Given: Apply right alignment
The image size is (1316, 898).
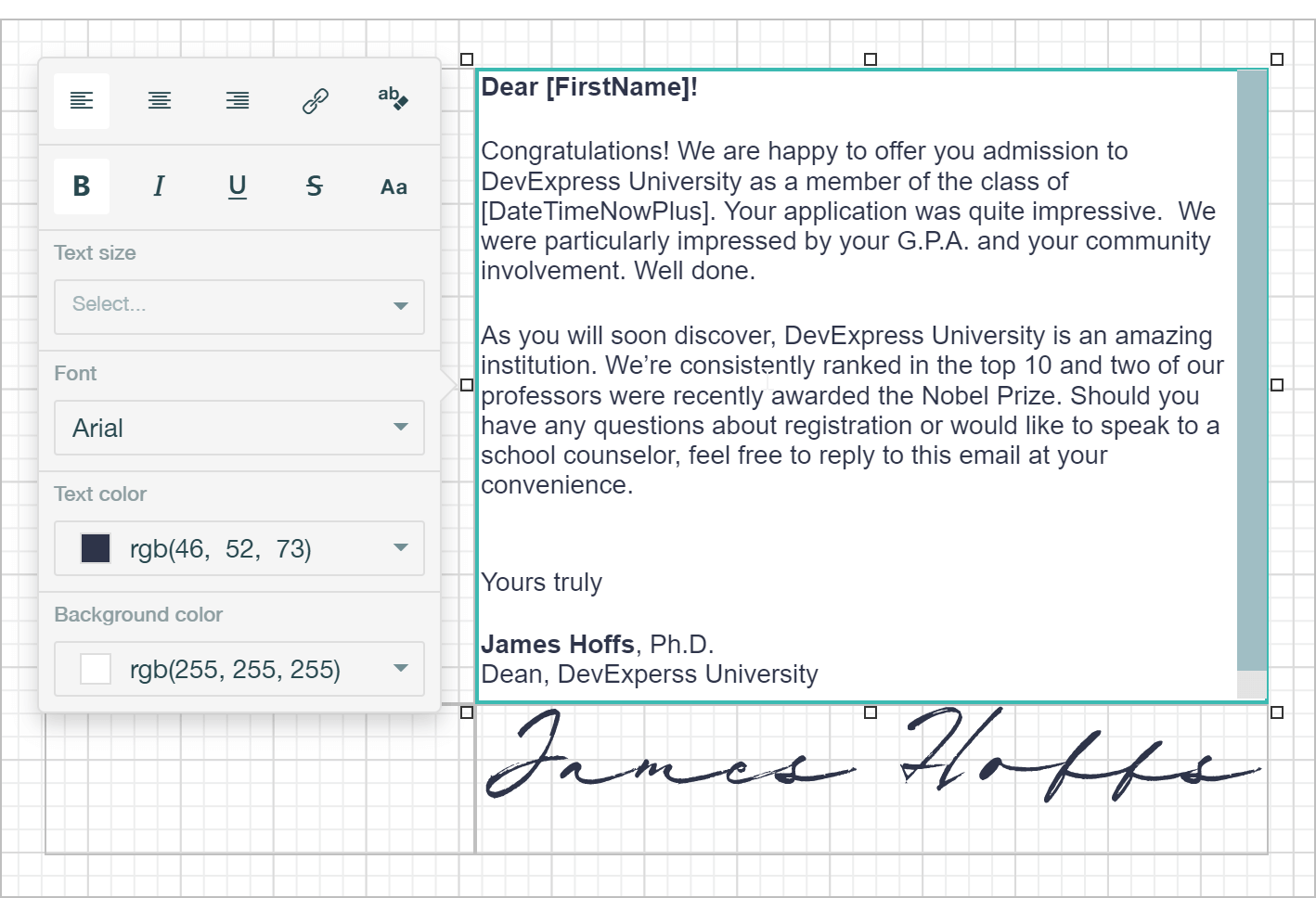Looking at the screenshot, I should pos(237,100).
